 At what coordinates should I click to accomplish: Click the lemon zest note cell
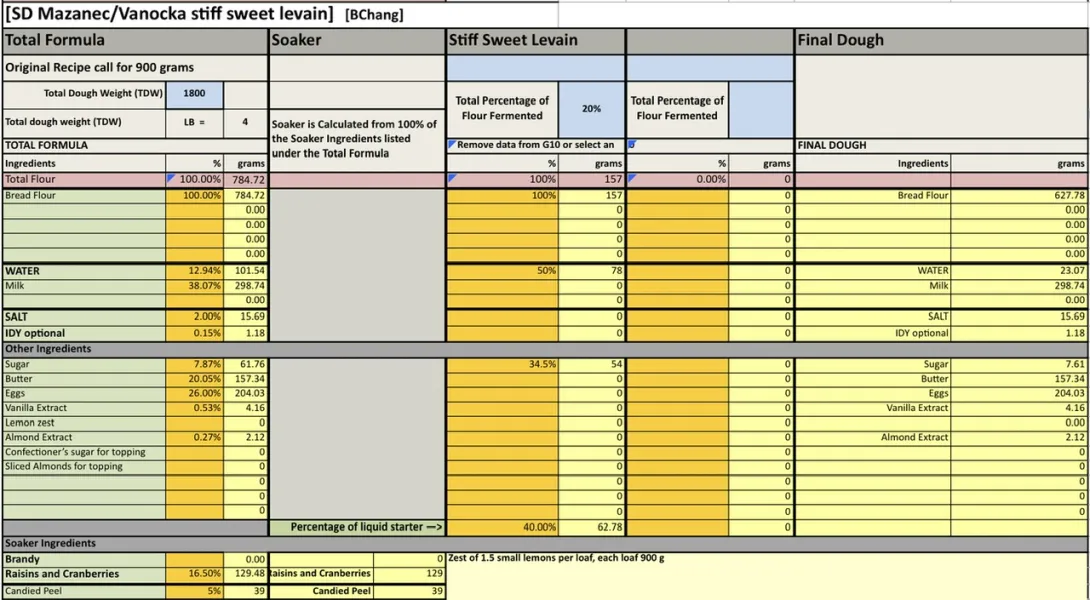coord(766,558)
